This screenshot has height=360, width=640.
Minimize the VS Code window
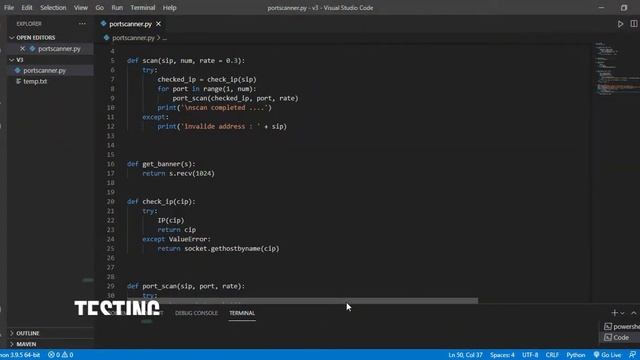pos(601,8)
